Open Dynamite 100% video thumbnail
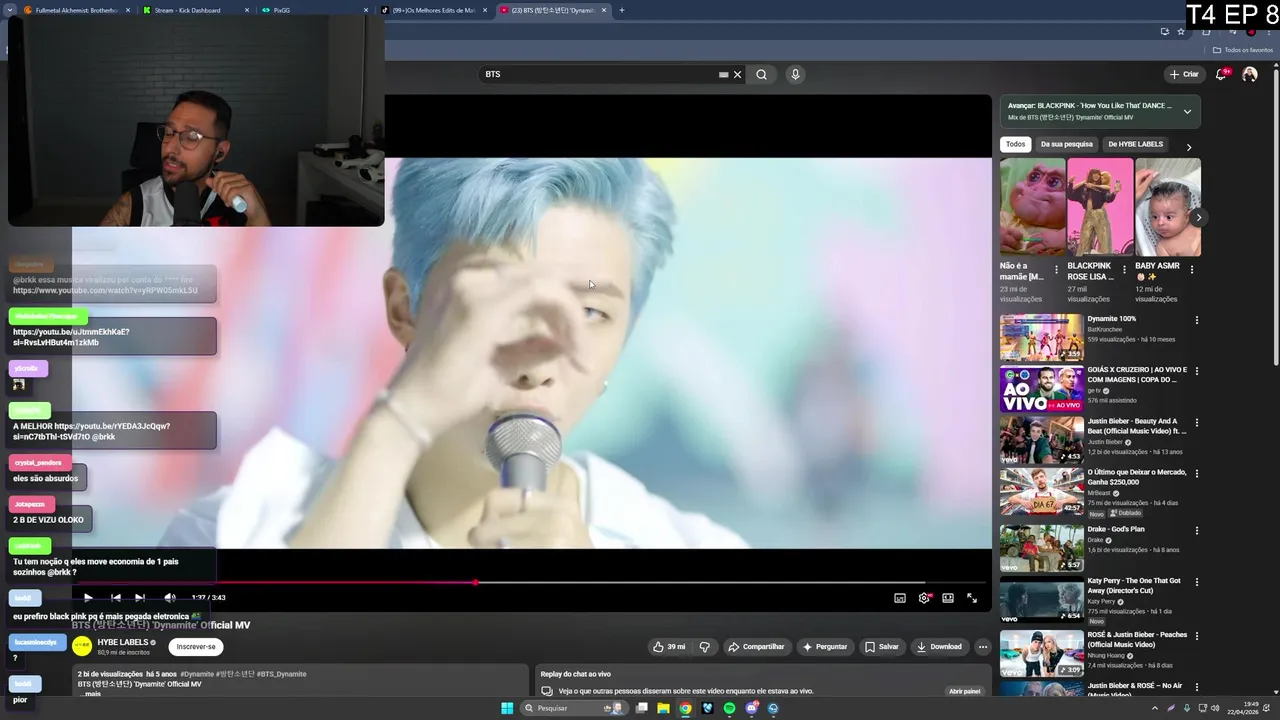Screen dimensions: 1280x720 click(x=1041, y=337)
